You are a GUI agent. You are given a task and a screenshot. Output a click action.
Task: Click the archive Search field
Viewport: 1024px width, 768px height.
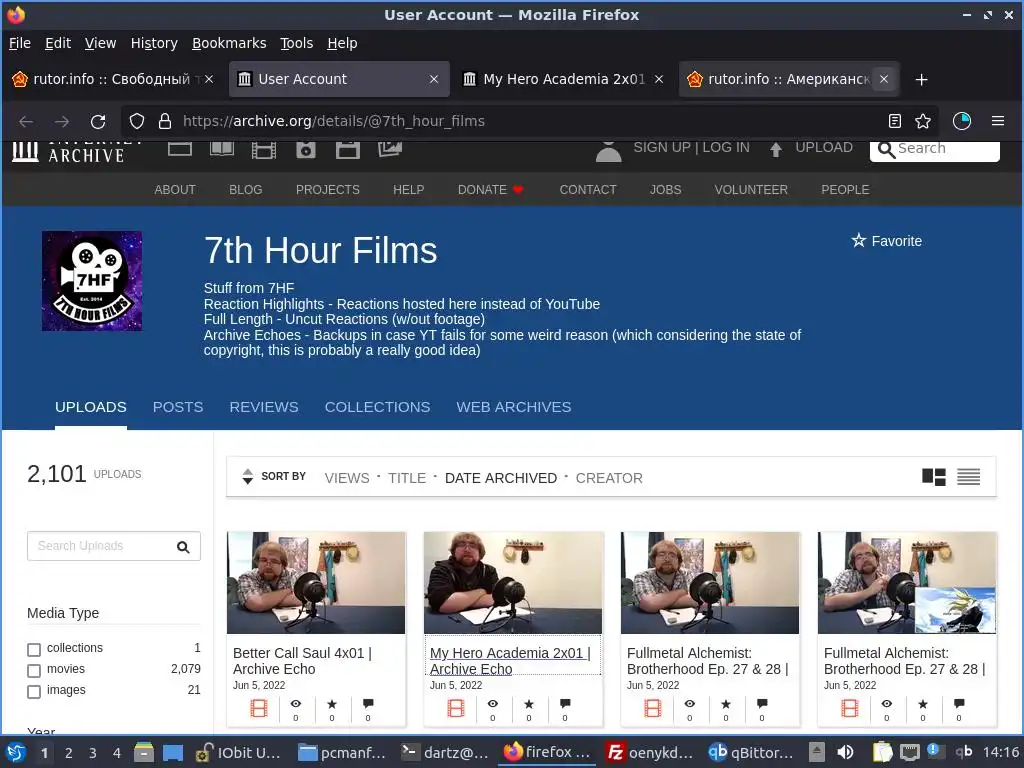coord(935,150)
